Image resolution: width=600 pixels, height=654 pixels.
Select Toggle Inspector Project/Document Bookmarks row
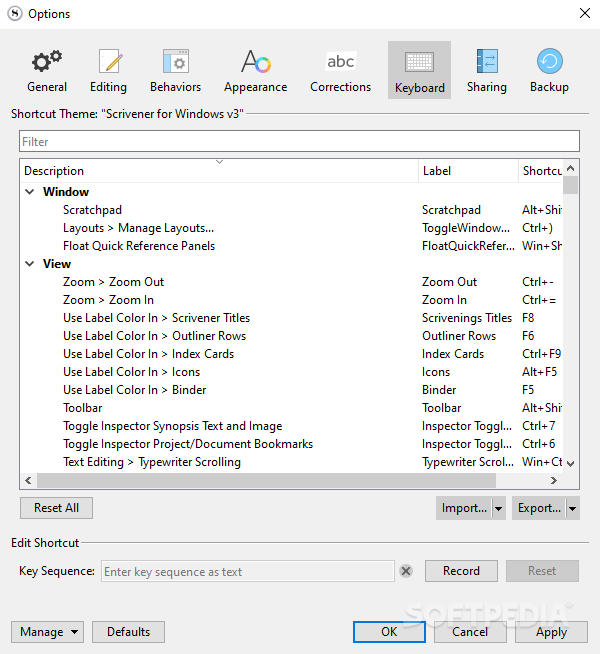pyautogui.click(x=291, y=444)
